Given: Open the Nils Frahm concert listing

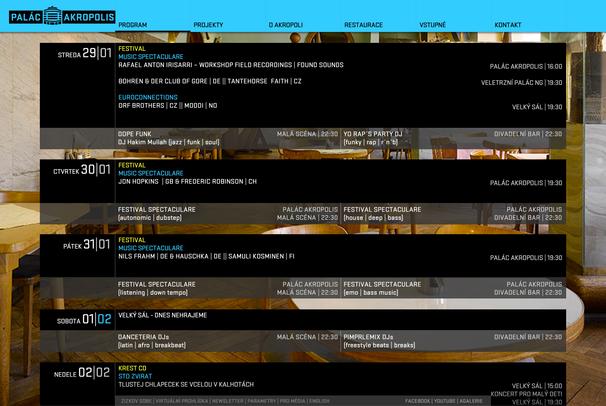Looking at the screenshot, I should [206, 256].
